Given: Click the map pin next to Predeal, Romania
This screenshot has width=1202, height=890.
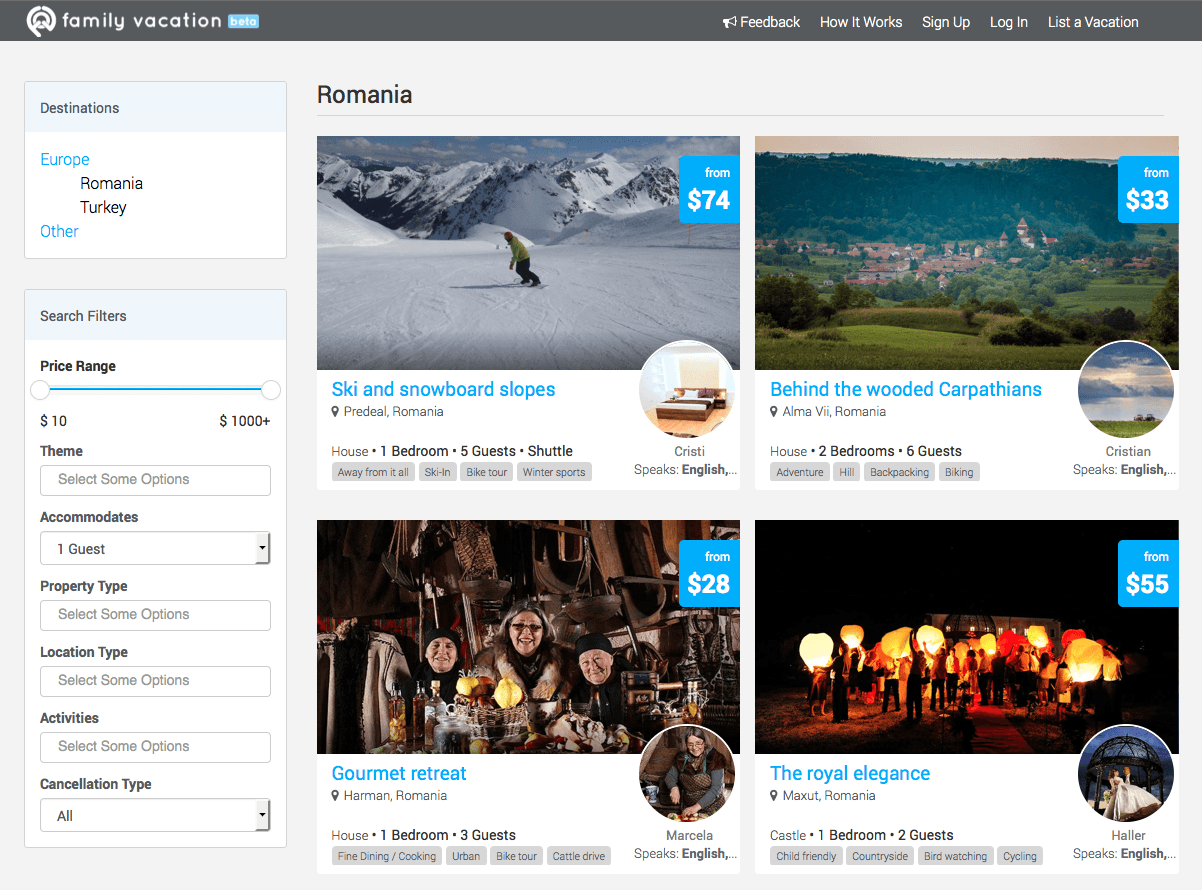Looking at the screenshot, I should (x=336, y=412).
